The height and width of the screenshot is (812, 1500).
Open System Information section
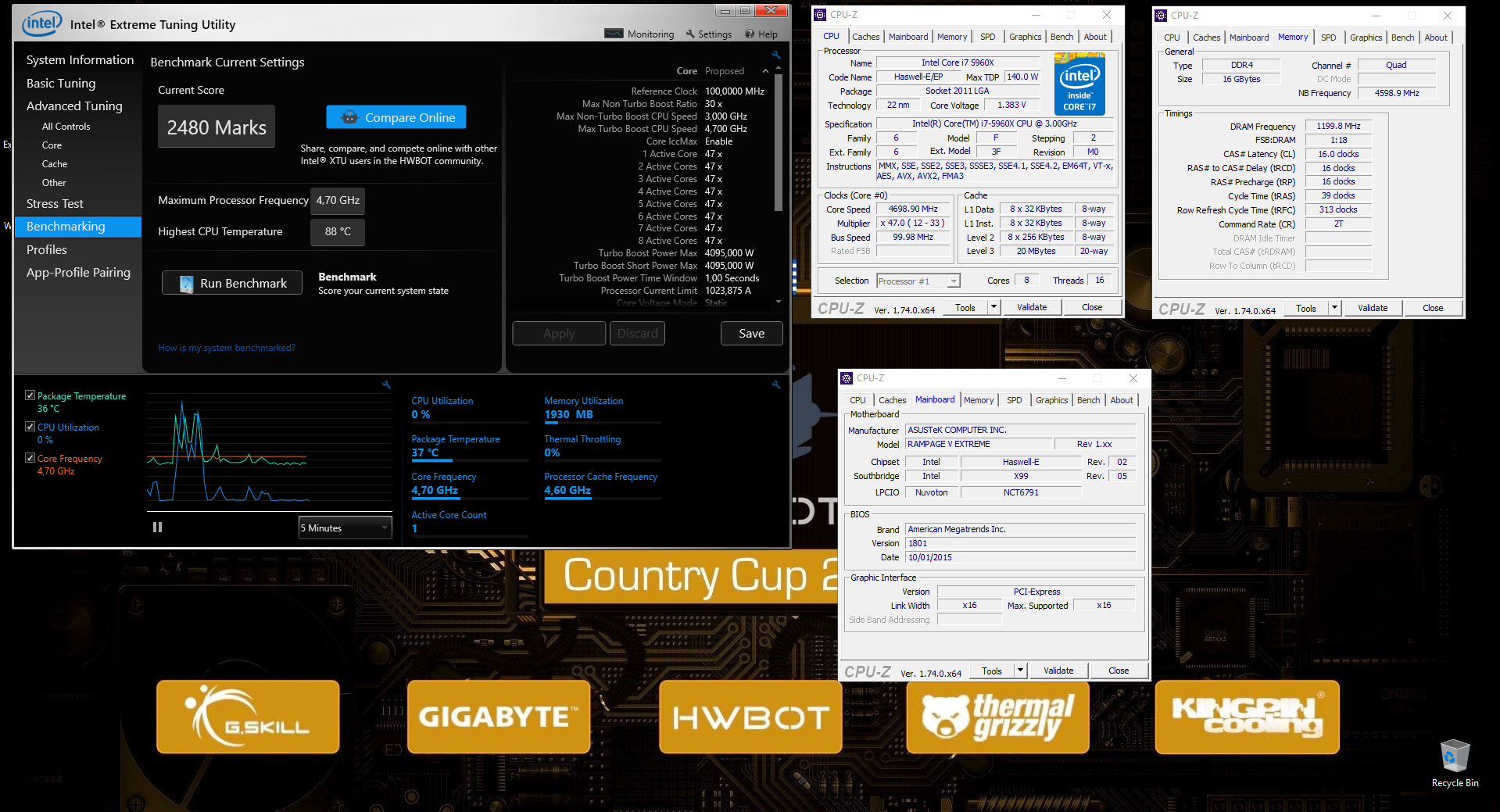[x=80, y=60]
